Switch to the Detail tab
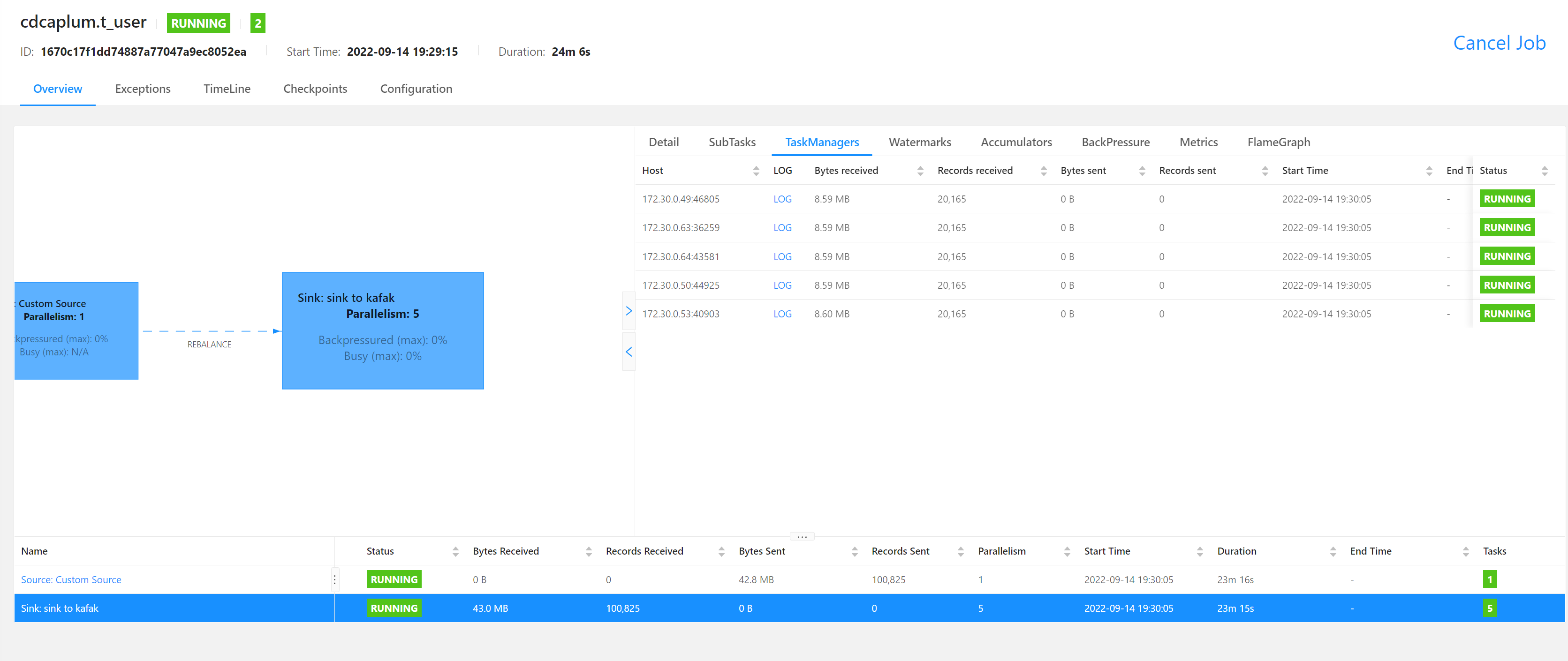This screenshot has width=1568, height=661. (664, 143)
